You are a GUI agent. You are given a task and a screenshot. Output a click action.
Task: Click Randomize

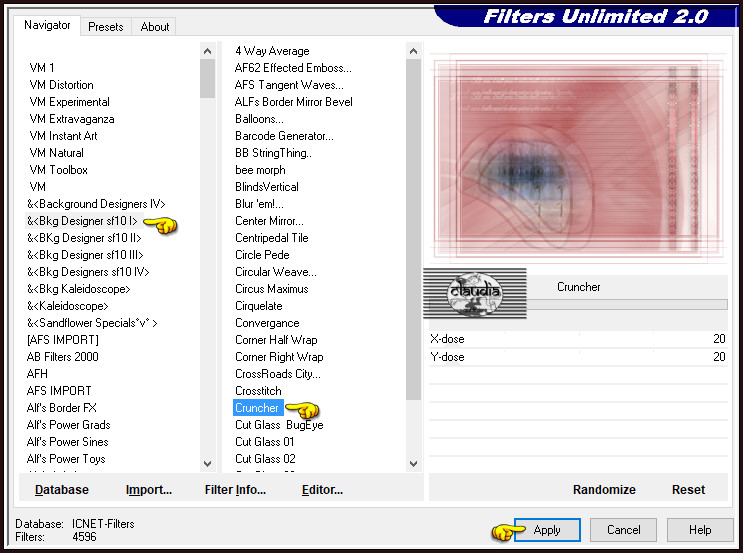(x=604, y=490)
